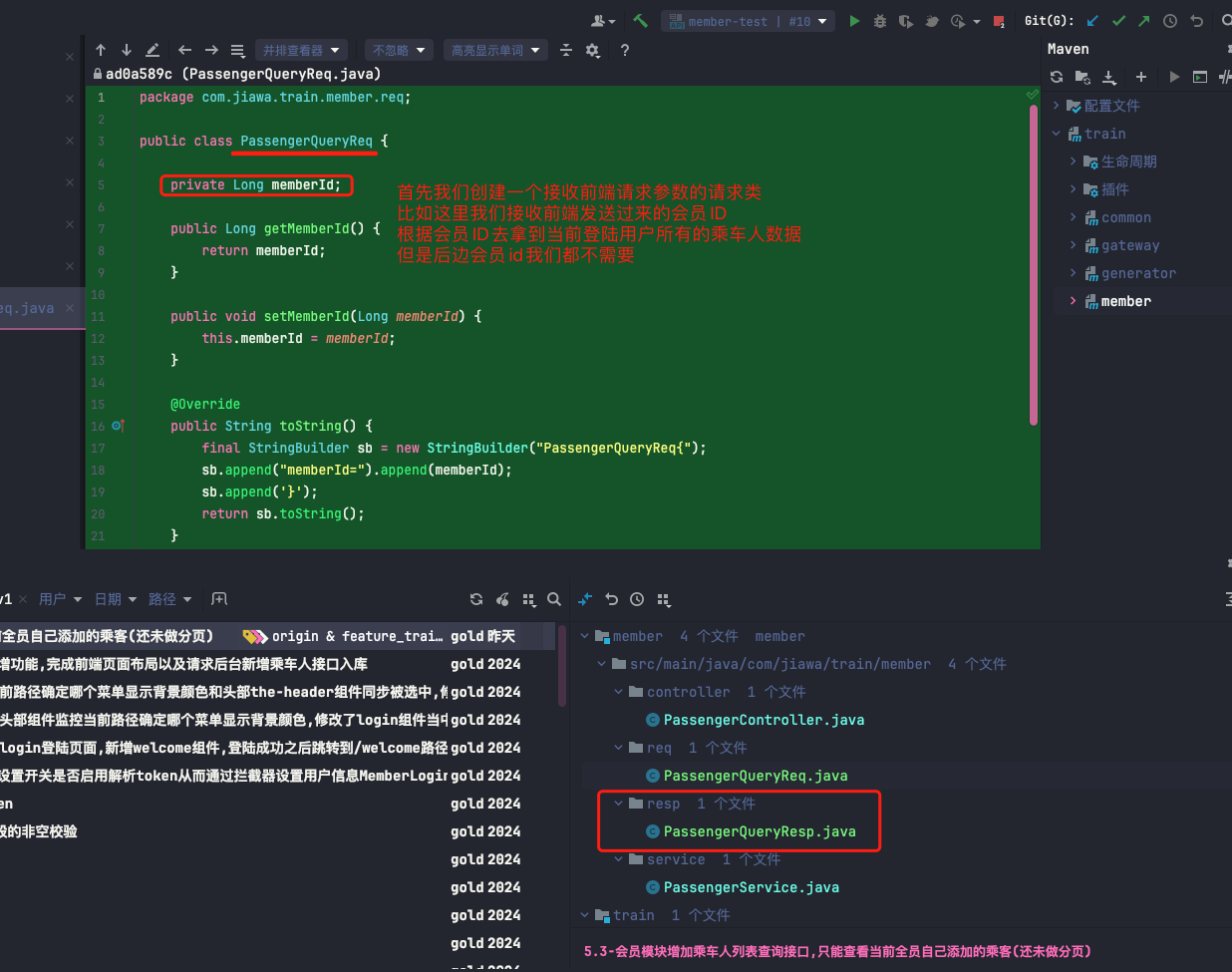
Task: Expand the 配置文件 Maven node
Action: 1057,106
